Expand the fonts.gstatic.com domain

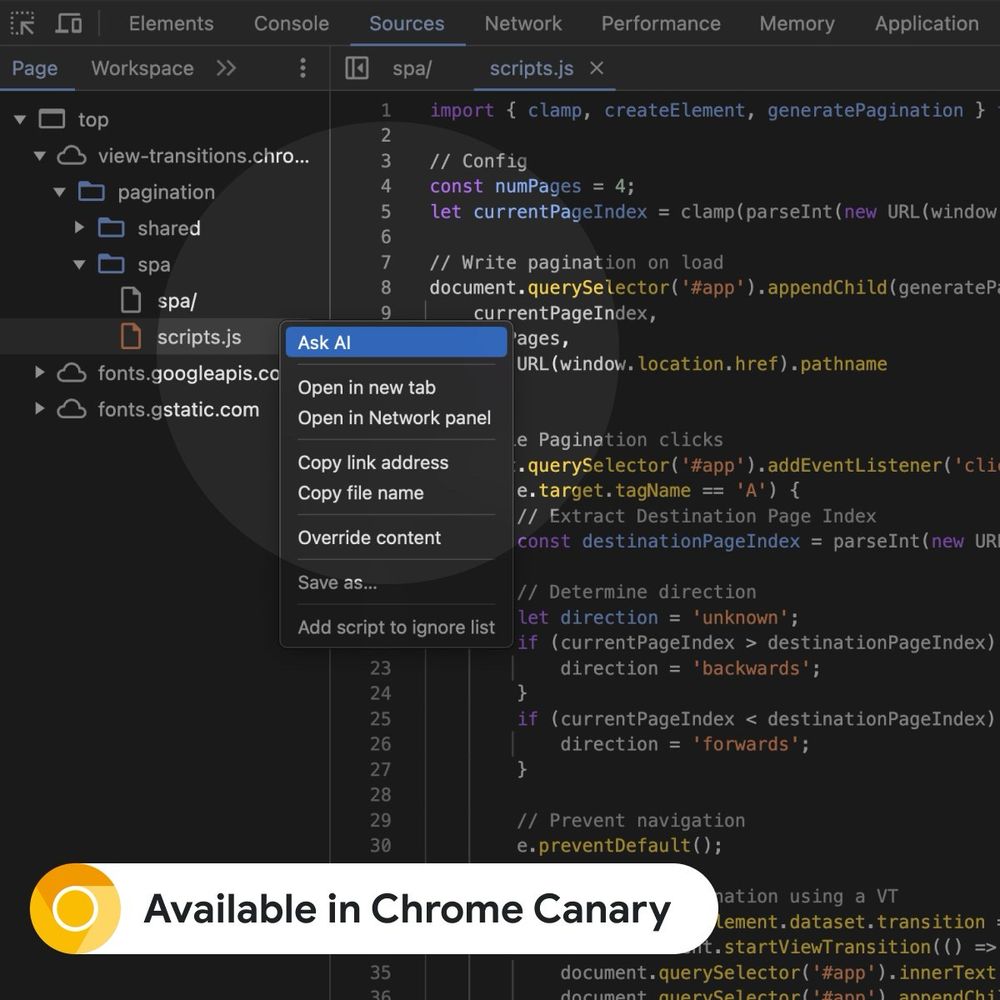40,409
